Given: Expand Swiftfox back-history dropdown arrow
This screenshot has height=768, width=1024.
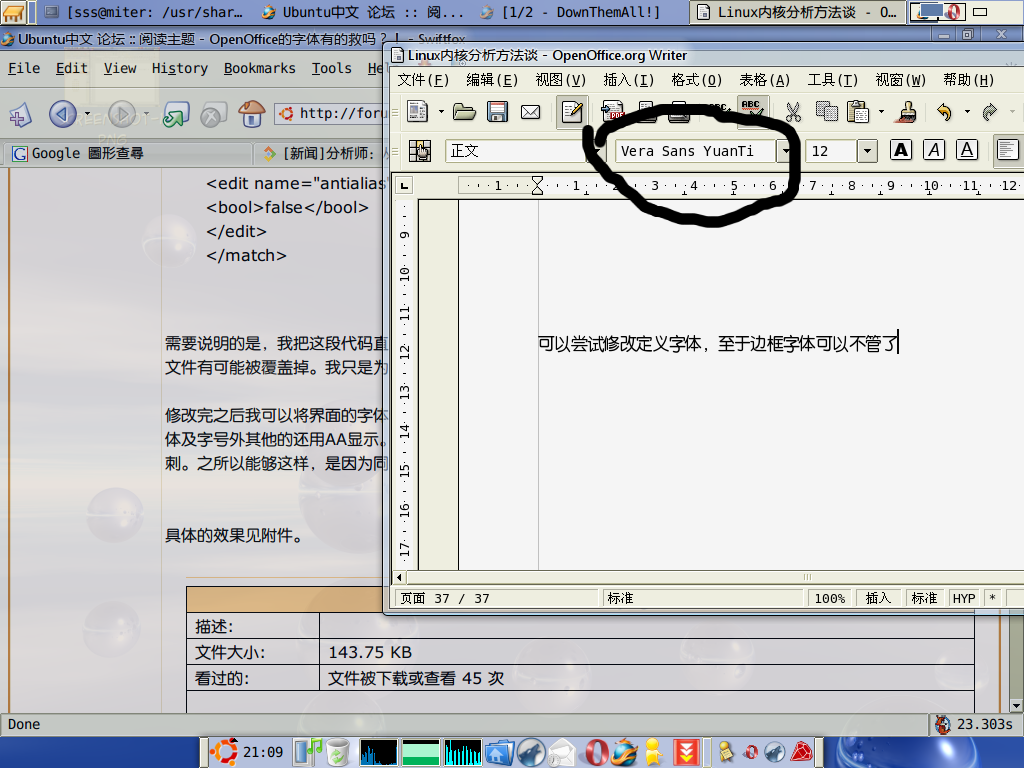Looking at the screenshot, I should pyautogui.click(x=88, y=115).
